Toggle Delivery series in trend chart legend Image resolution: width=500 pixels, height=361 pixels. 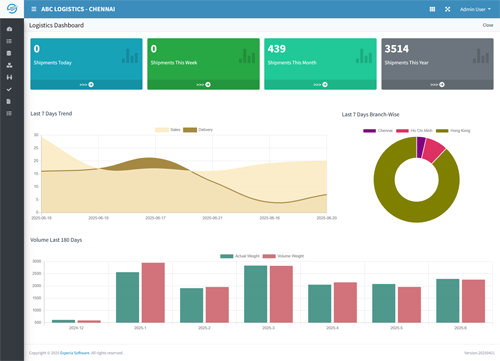198,130
